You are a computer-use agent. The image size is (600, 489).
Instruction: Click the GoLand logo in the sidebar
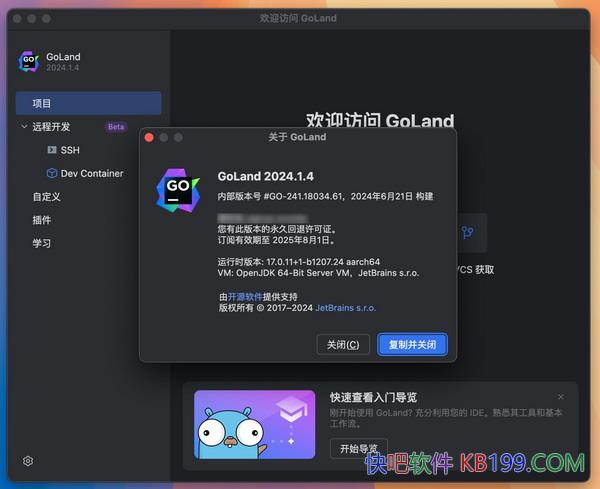point(28,62)
